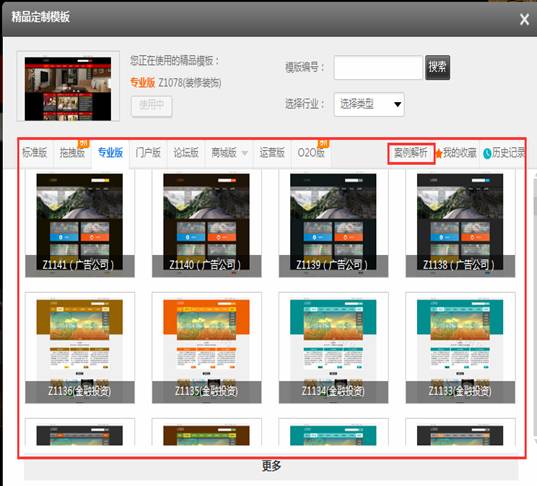Image resolution: width=537 pixels, height=486 pixels.
Task: Switch to the O2O版 tab
Action: [x=311, y=153]
